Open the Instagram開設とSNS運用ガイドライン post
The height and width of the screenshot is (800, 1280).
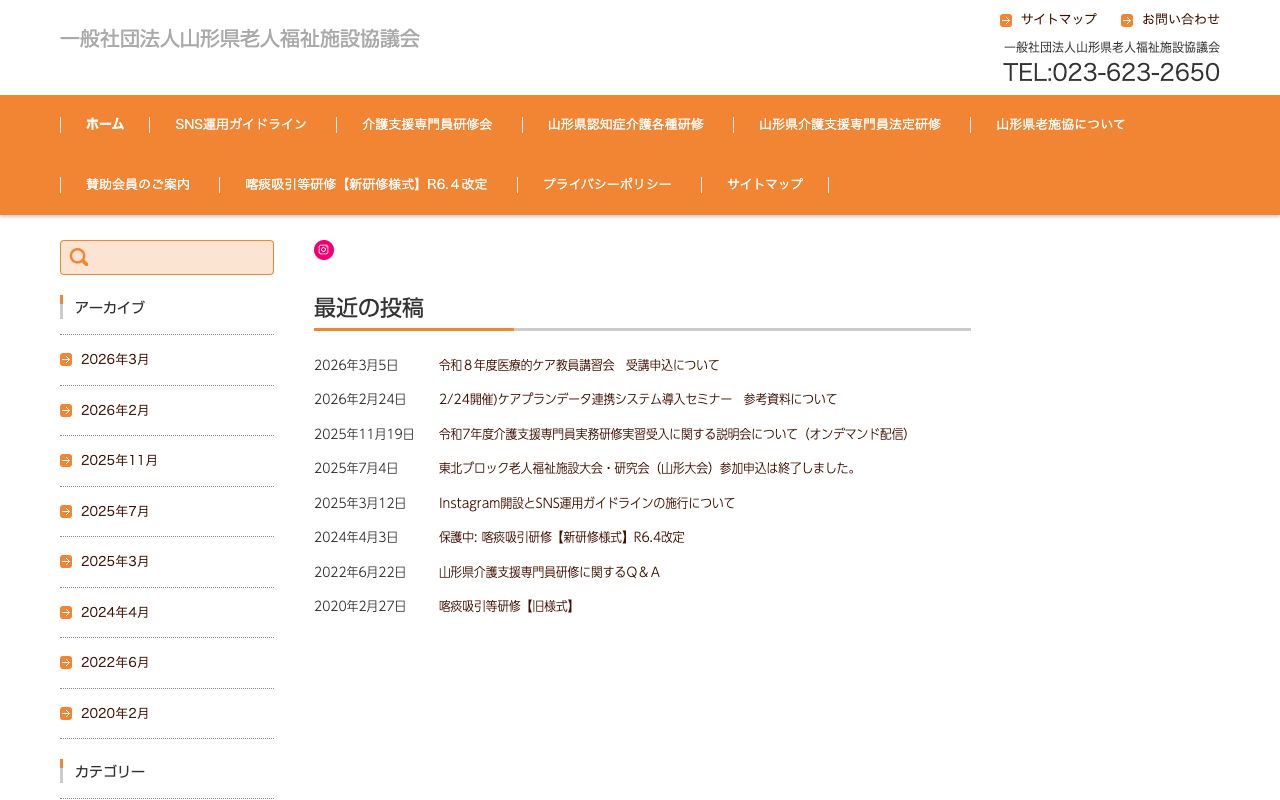587,503
